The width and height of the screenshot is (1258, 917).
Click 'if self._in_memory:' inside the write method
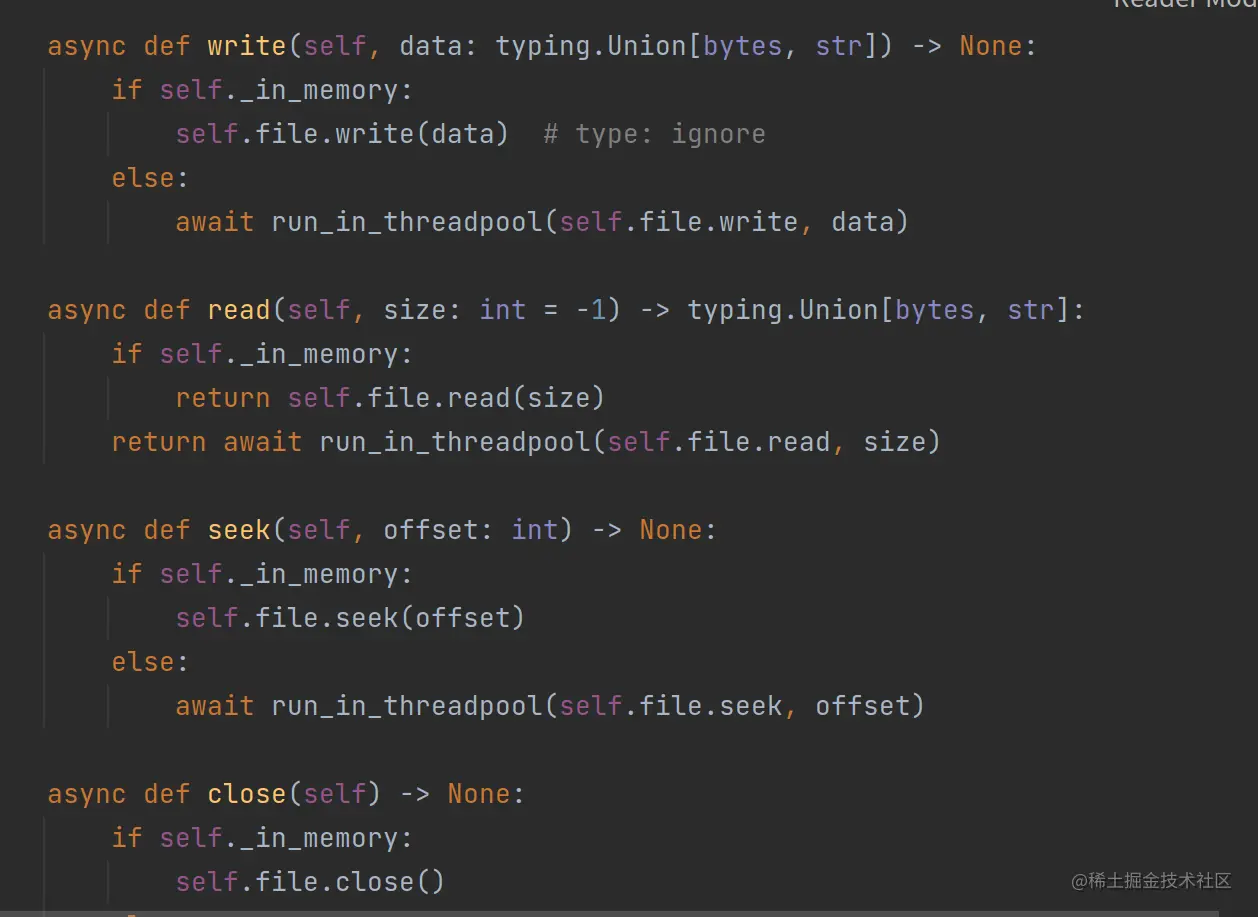click(263, 90)
